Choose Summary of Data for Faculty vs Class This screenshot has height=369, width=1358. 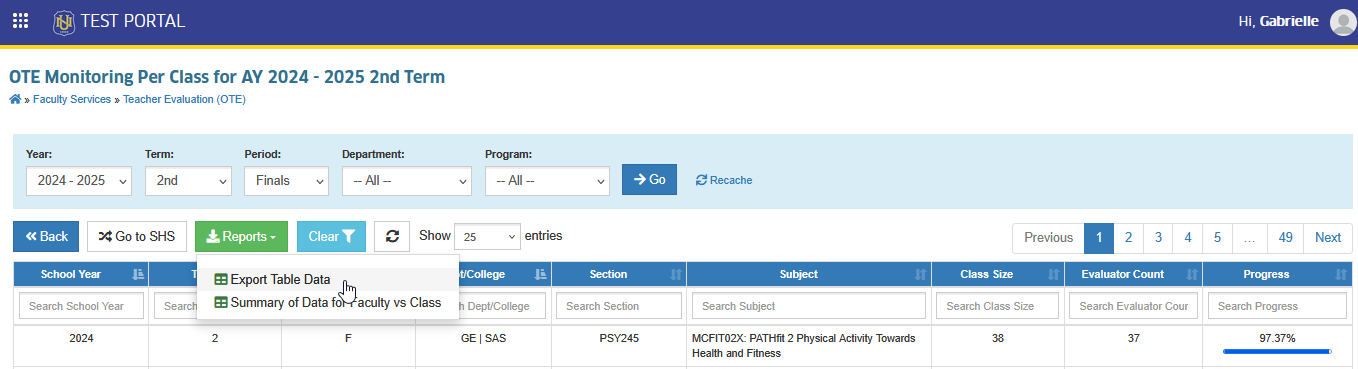click(x=328, y=302)
